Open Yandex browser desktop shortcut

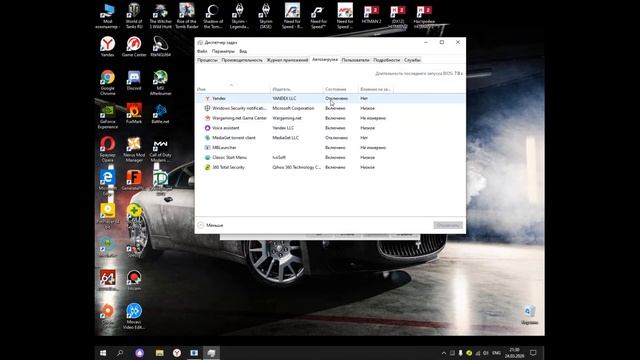[108, 46]
